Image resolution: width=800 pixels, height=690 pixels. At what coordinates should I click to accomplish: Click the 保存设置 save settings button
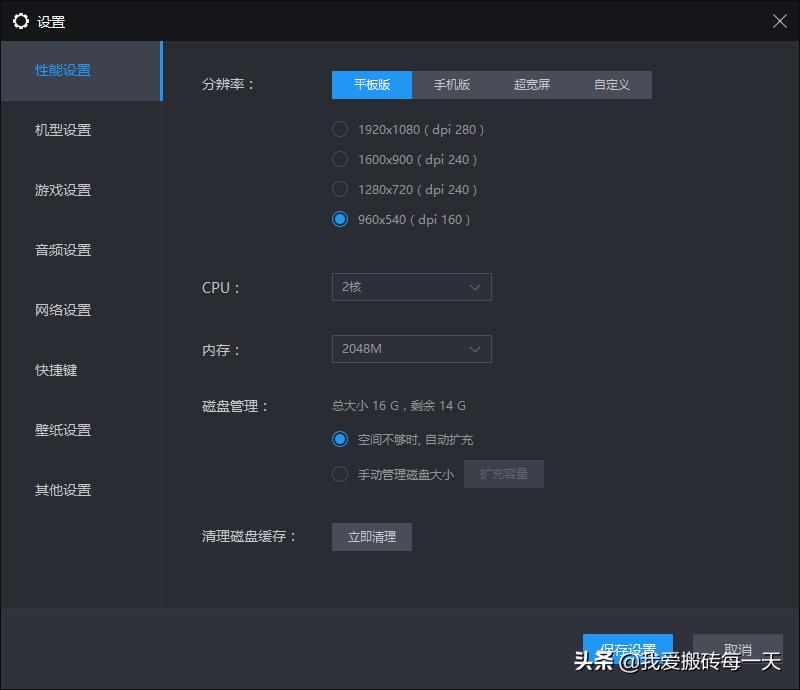pyautogui.click(x=628, y=648)
